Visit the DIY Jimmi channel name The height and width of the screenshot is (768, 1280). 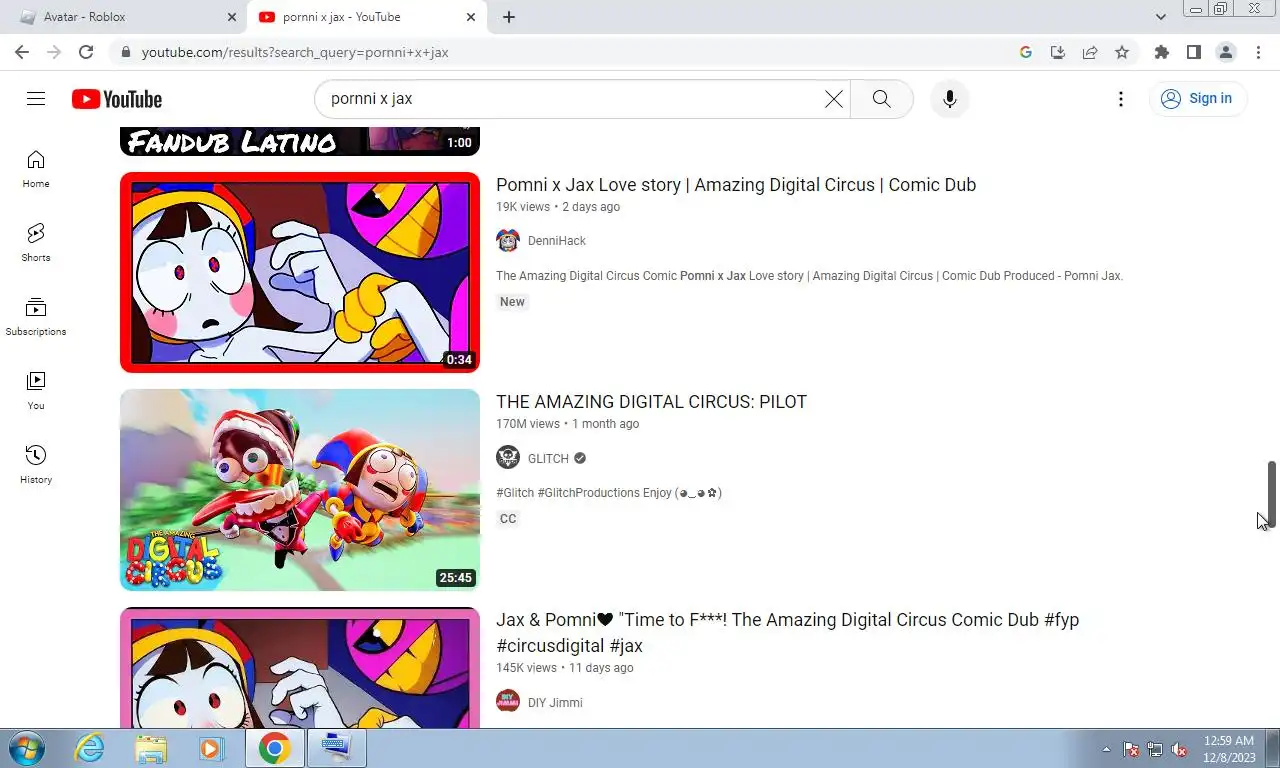tap(555, 702)
